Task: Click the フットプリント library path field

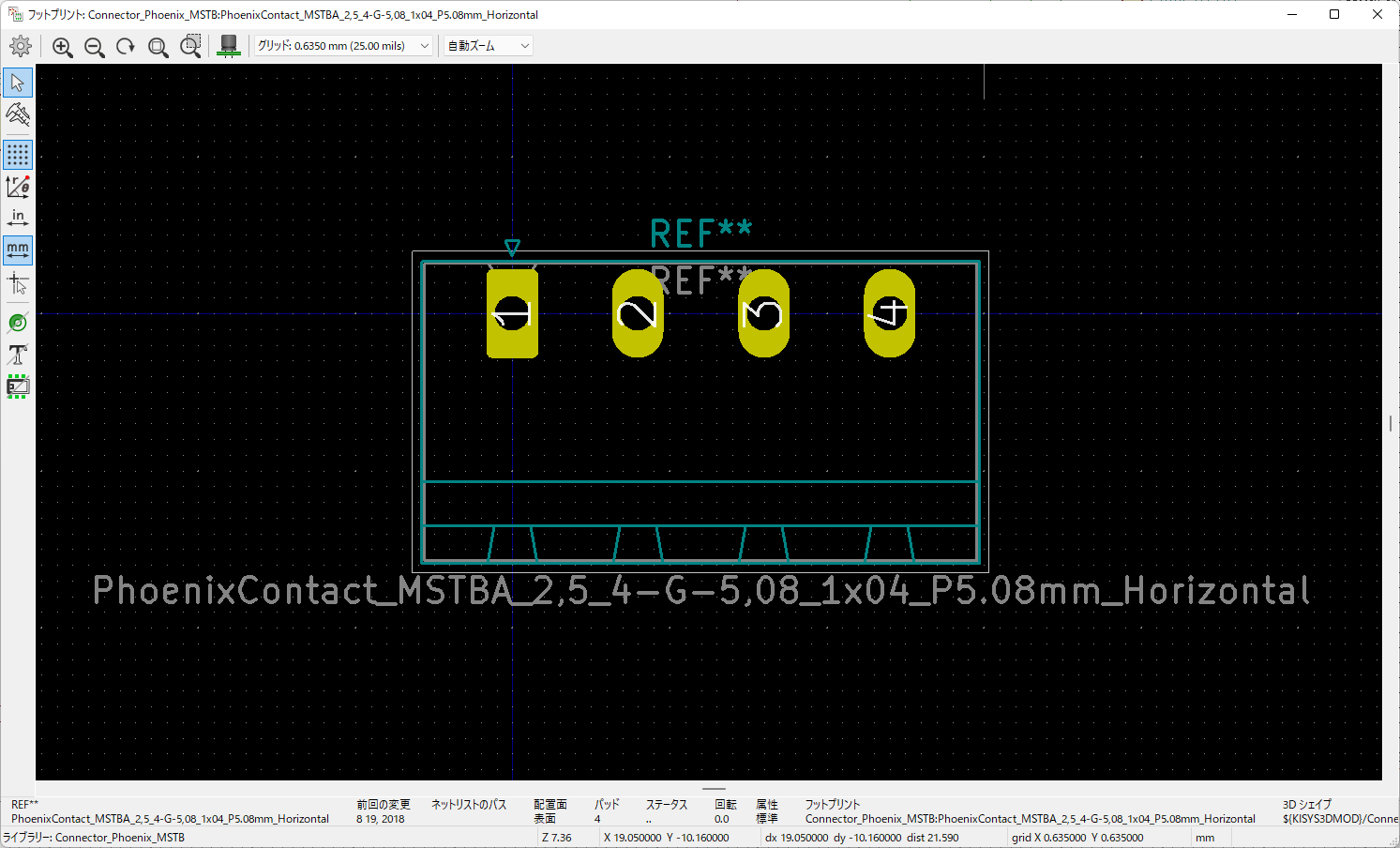Action: click(x=1031, y=811)
